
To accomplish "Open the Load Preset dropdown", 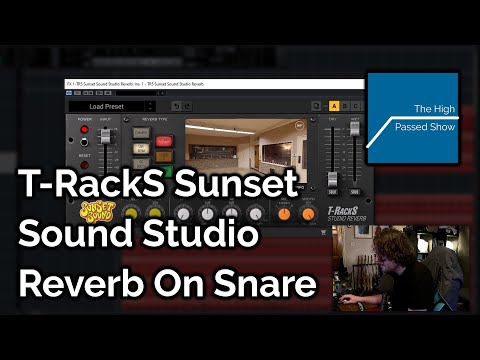I will pyautogui.click(x=107, y=107).
